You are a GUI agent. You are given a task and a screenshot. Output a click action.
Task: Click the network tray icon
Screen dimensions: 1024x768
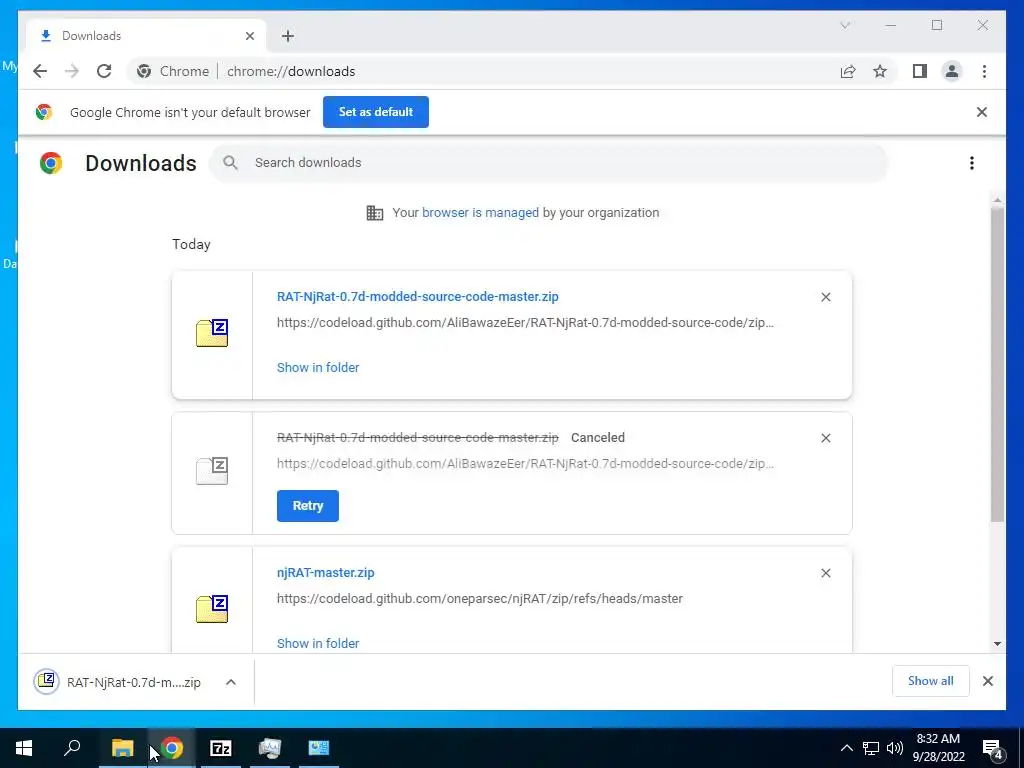point(871,748)
